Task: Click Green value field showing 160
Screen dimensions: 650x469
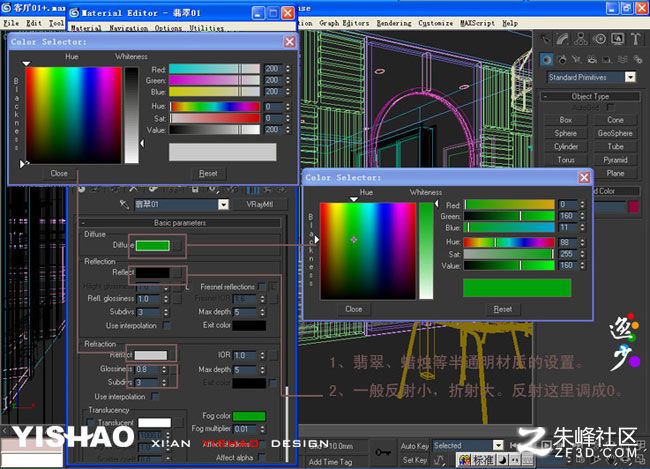Action: tap(567, 216)
